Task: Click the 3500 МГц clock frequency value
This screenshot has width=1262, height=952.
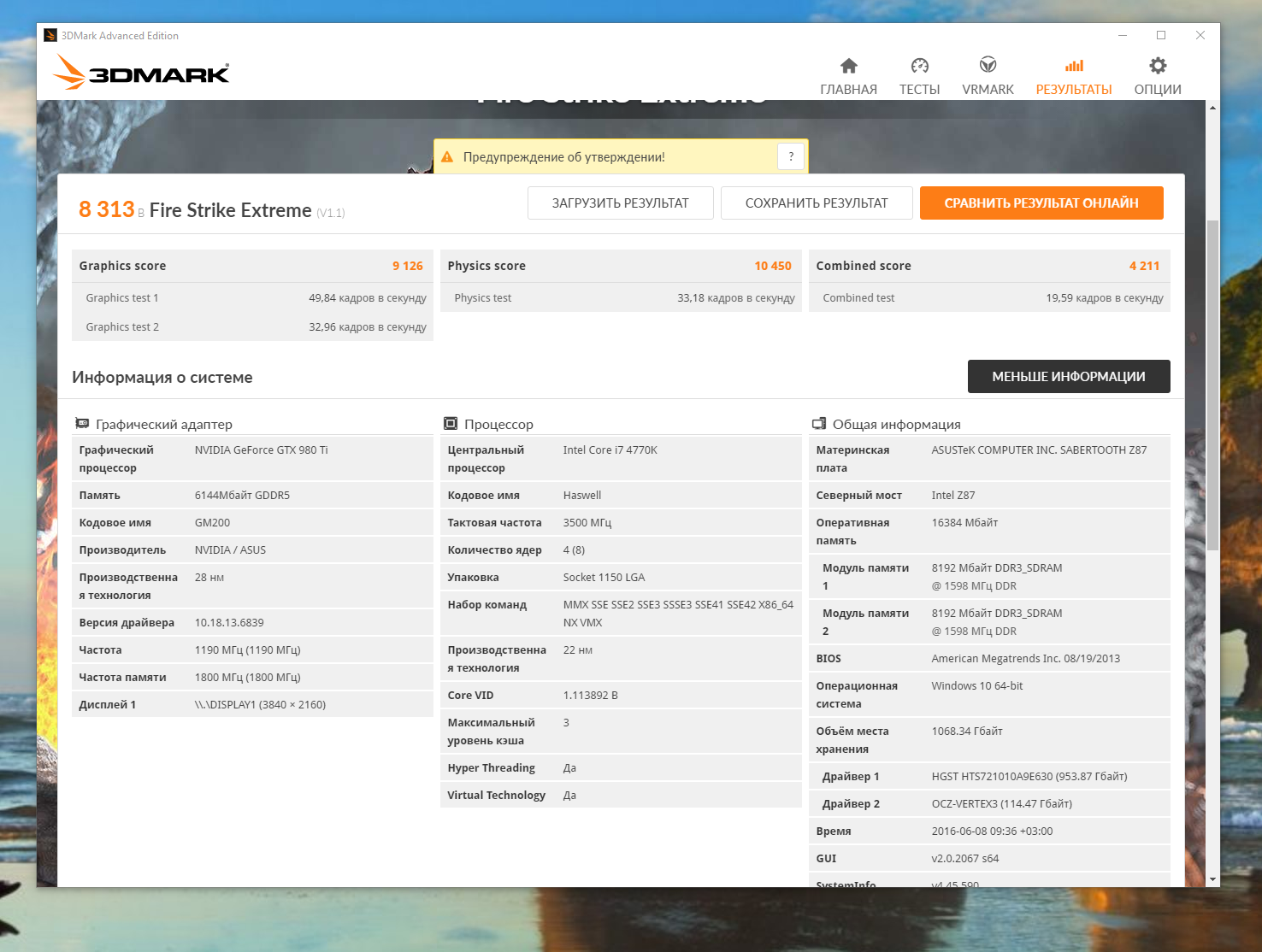Action: point(587,523)
